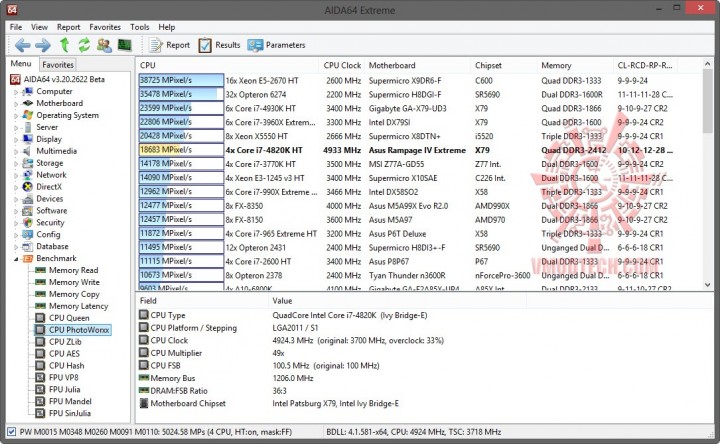This screenshot has height=444, width=720.
Task: Open the View menu
Action: (x=39, y=27)
